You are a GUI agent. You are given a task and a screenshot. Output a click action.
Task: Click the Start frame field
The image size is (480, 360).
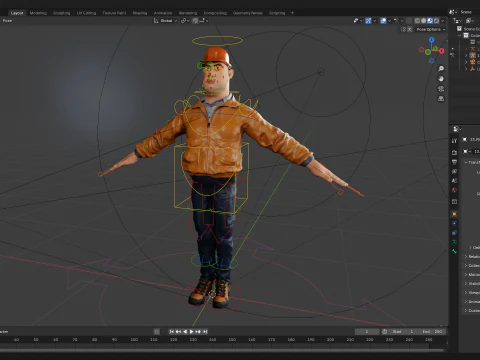tap(403, 332)
